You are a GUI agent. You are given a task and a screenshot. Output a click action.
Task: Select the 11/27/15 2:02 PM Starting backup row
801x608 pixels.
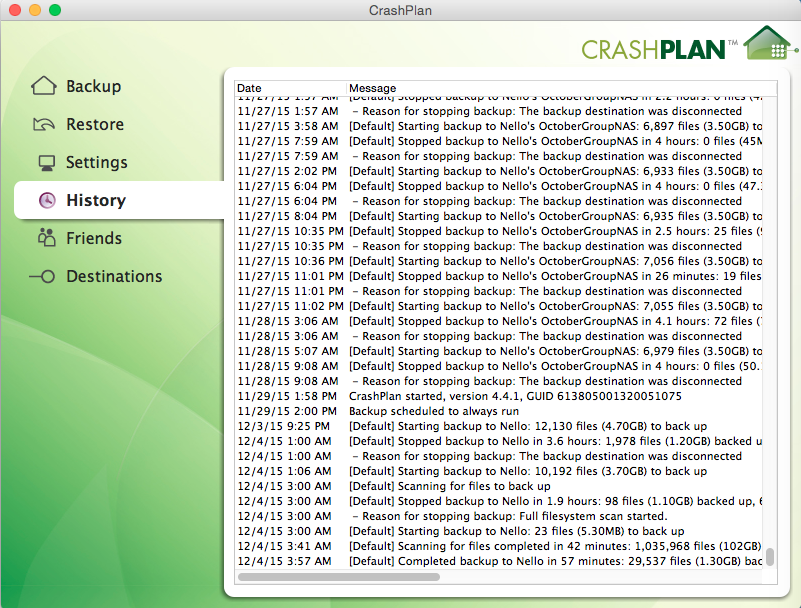click(x=499, y=171)
